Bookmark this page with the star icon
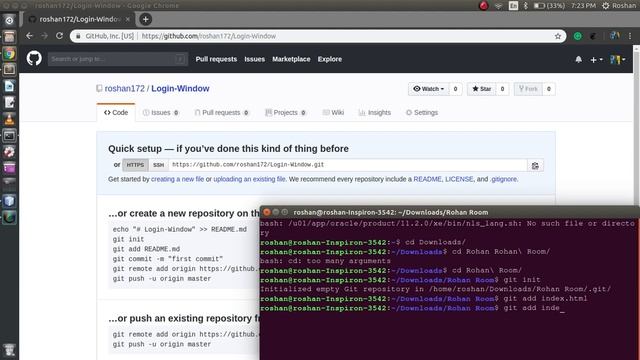Screen dimensions: 640x360 [558, 36]
